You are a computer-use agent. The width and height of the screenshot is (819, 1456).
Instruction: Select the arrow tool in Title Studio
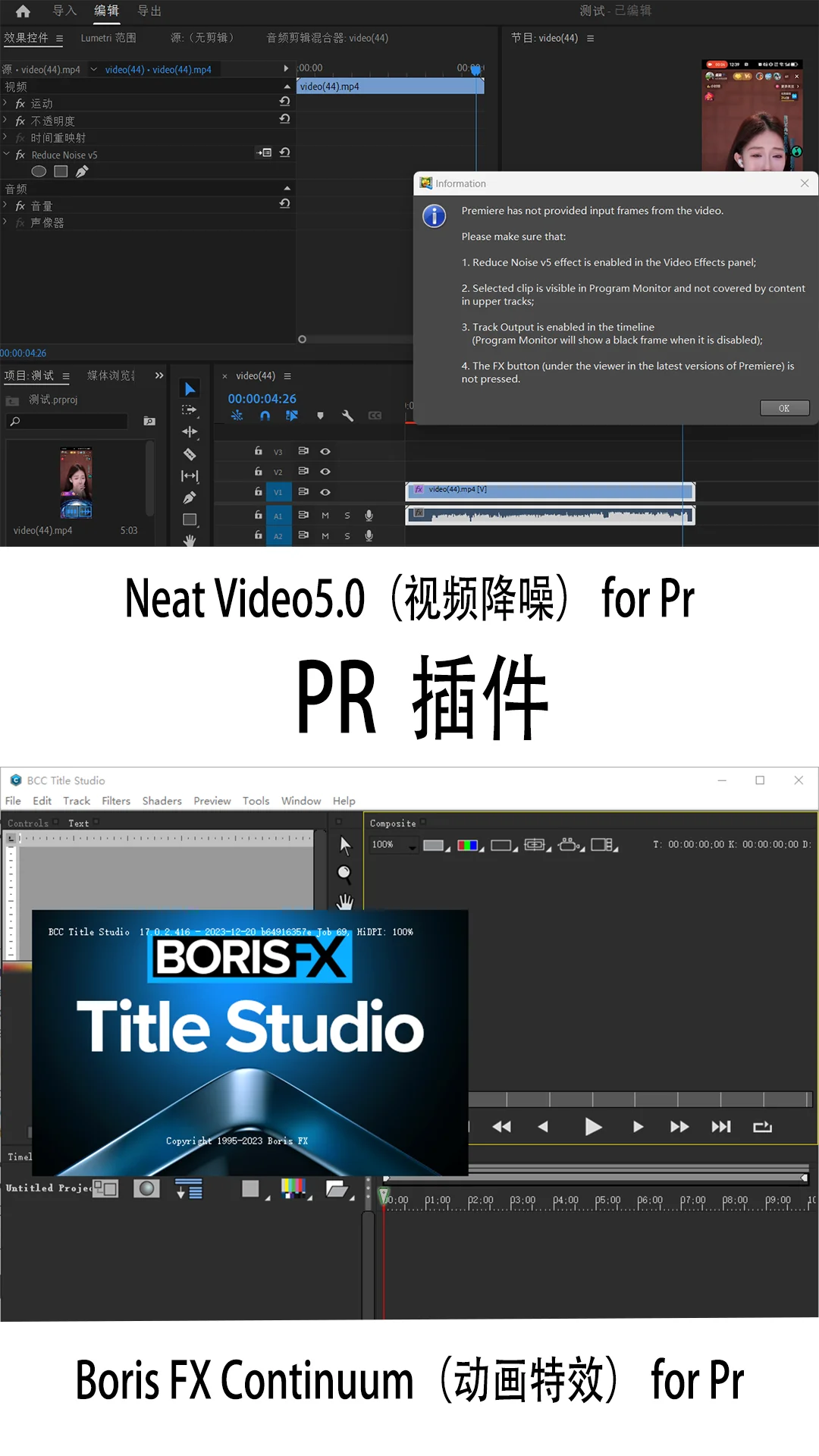345,845
